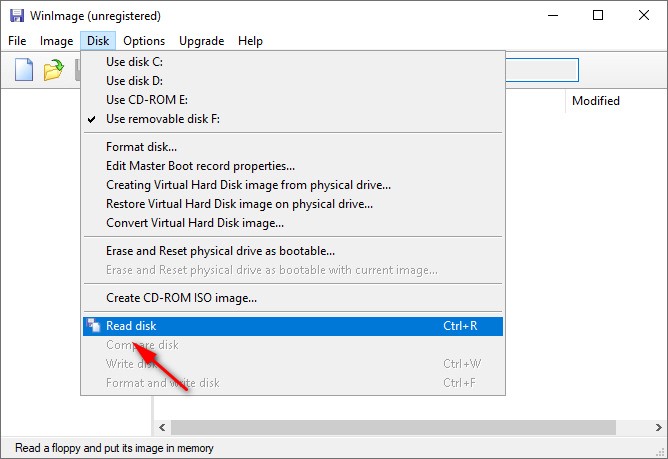Screen dimensions: 668x459
Task: Click the New image toolbar icon
Action: pos(24,69)
